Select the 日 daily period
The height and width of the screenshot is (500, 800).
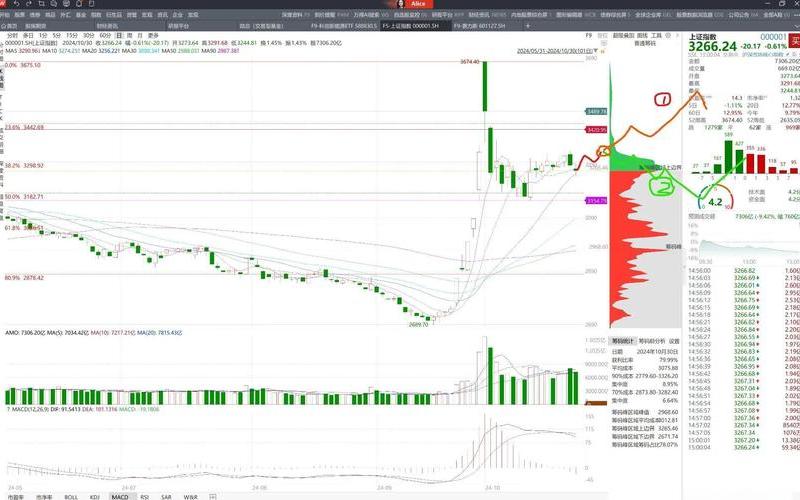(x=119, y=36)
